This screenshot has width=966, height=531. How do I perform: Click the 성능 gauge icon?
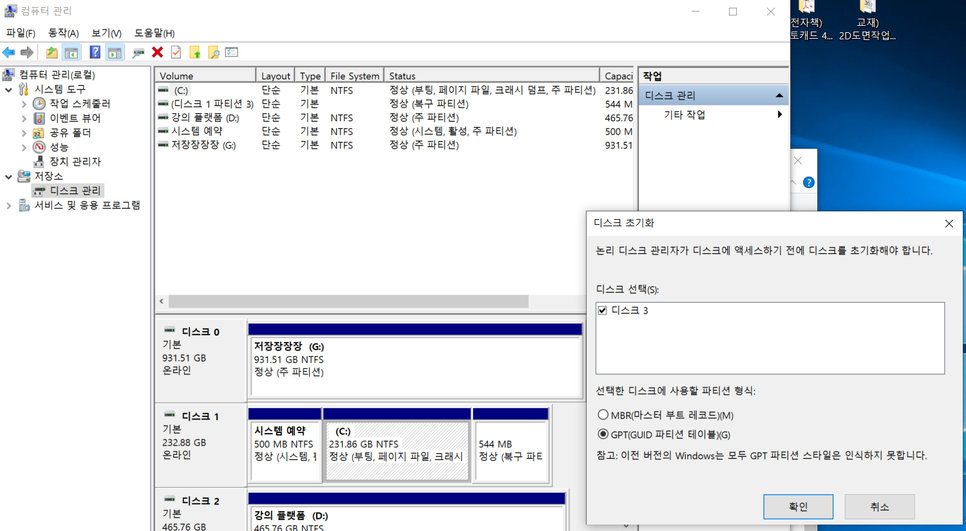click(39, 147)
